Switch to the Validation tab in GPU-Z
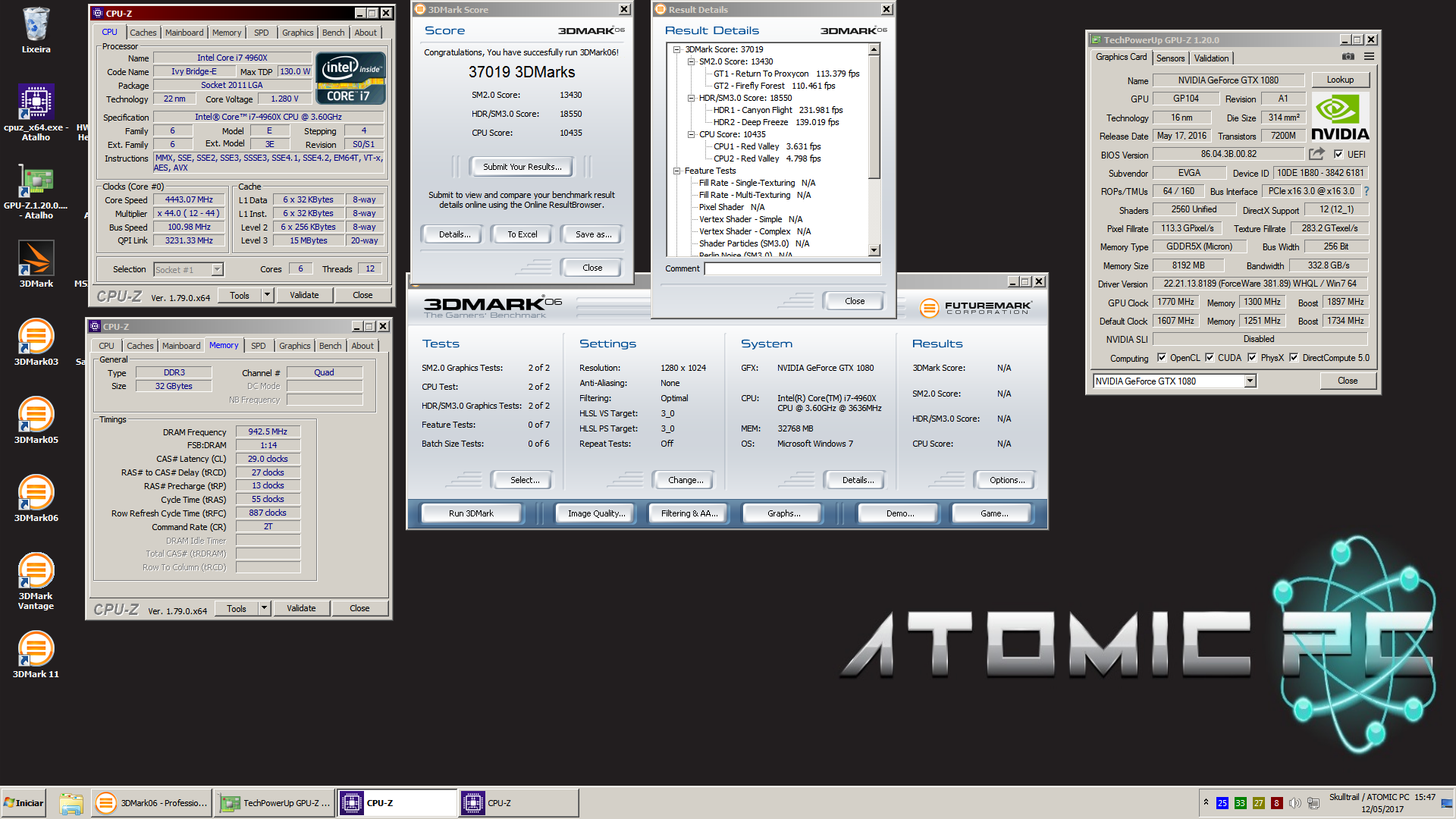Image resolution: width=1456 pixels, height=819 pixels. click(1211, 58)
